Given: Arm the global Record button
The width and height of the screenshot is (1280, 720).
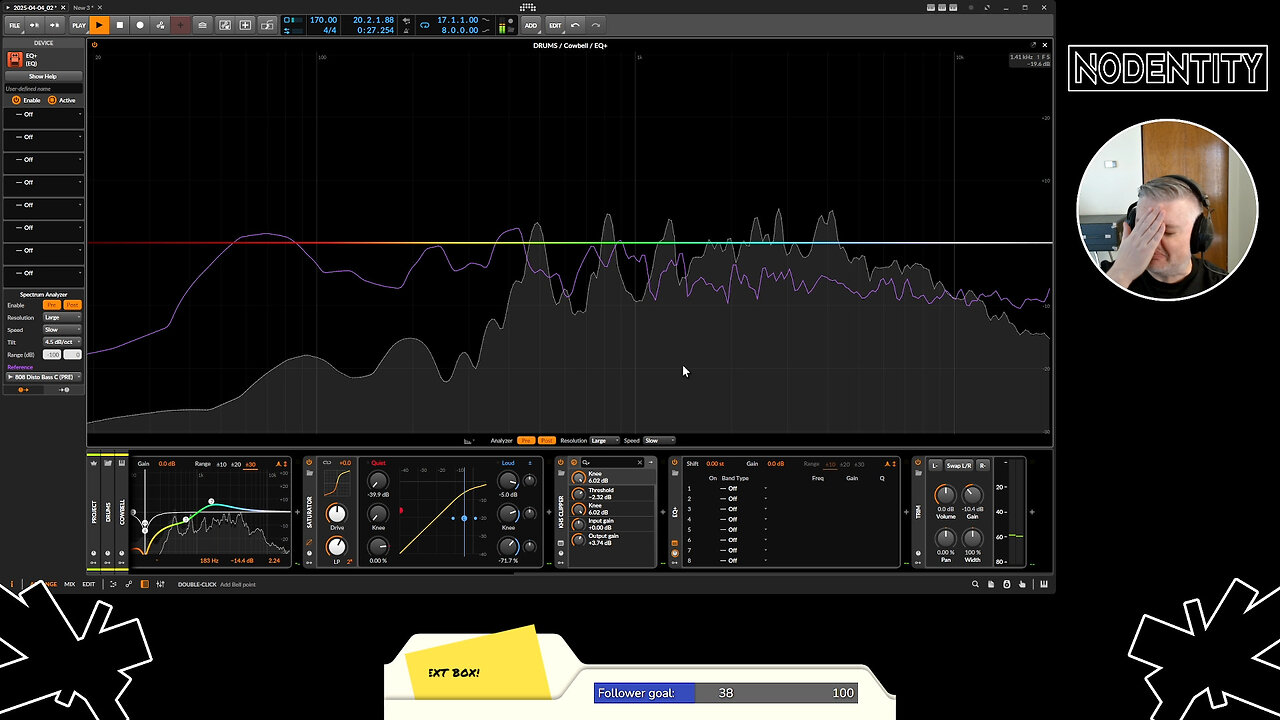Looking at the screenshot, I should (x=140, y=25).
